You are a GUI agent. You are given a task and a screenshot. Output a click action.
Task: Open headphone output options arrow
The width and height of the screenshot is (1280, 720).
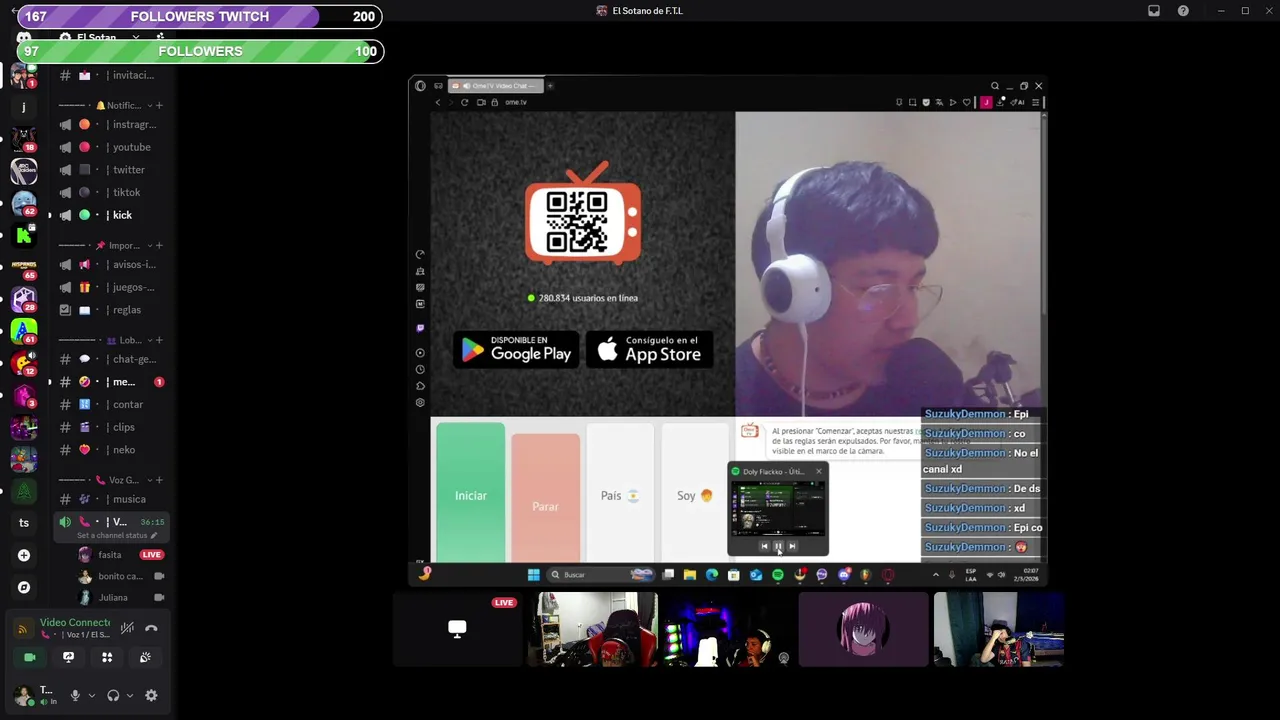129,695
